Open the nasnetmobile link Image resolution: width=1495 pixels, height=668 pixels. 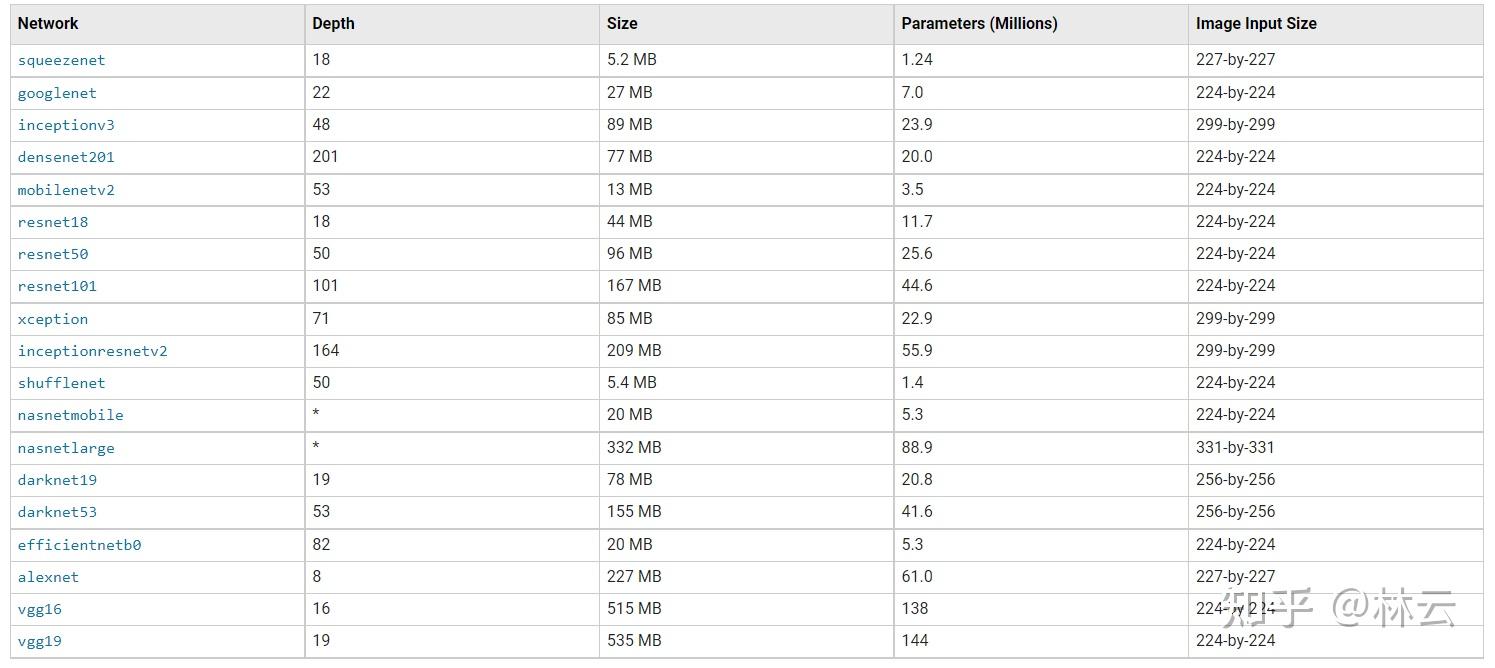[x=71, y=415]
